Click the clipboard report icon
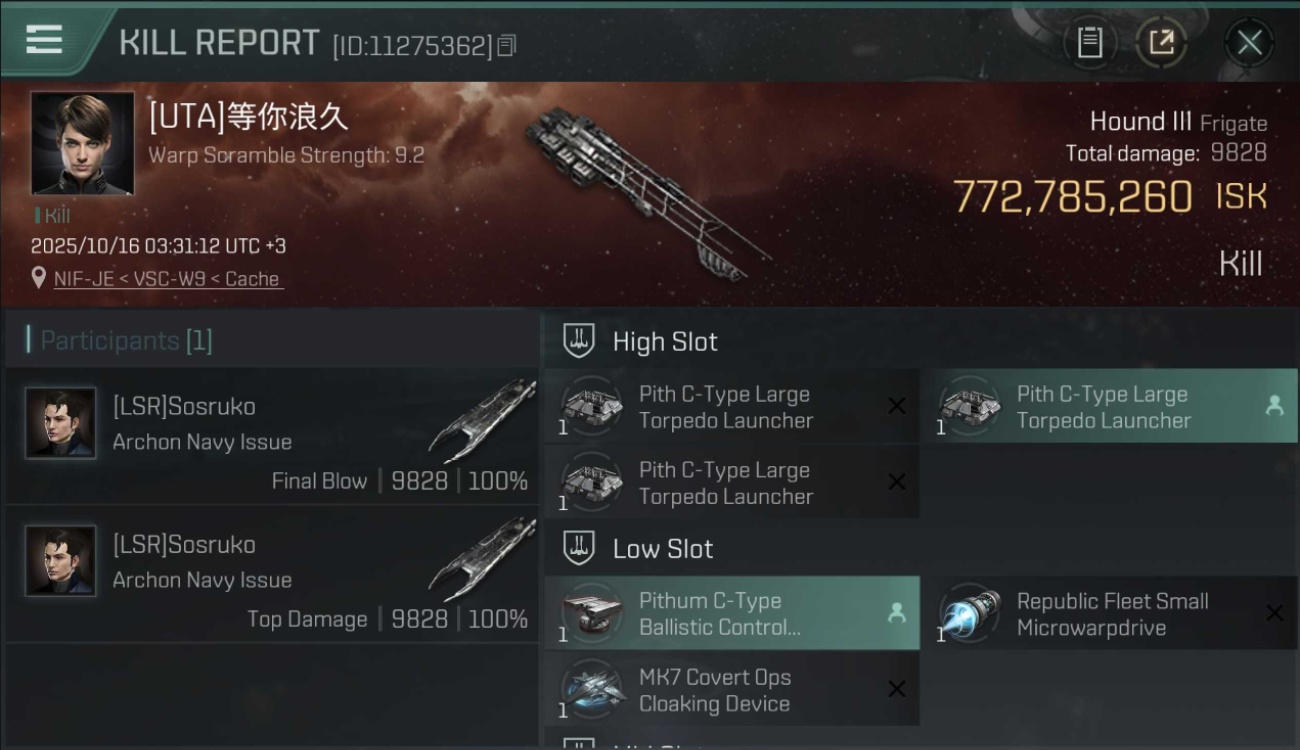Image resolution: width=1300 pixels, height=750 pixels. point(1090,42)
